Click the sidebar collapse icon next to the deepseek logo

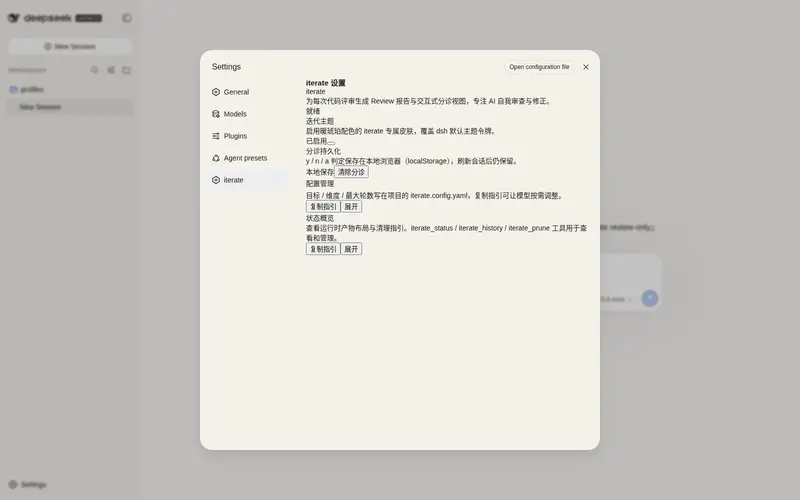(127, 18)
